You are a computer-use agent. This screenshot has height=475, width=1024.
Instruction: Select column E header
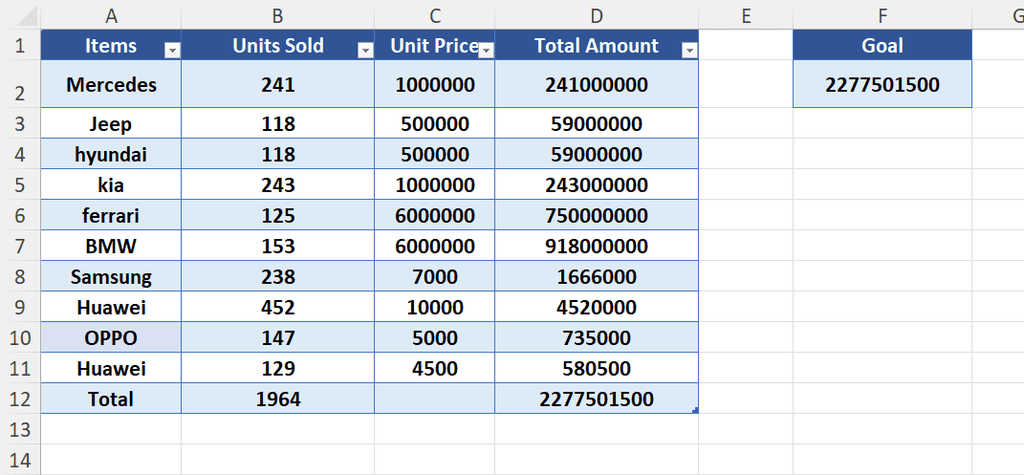[x=746, y=16]
